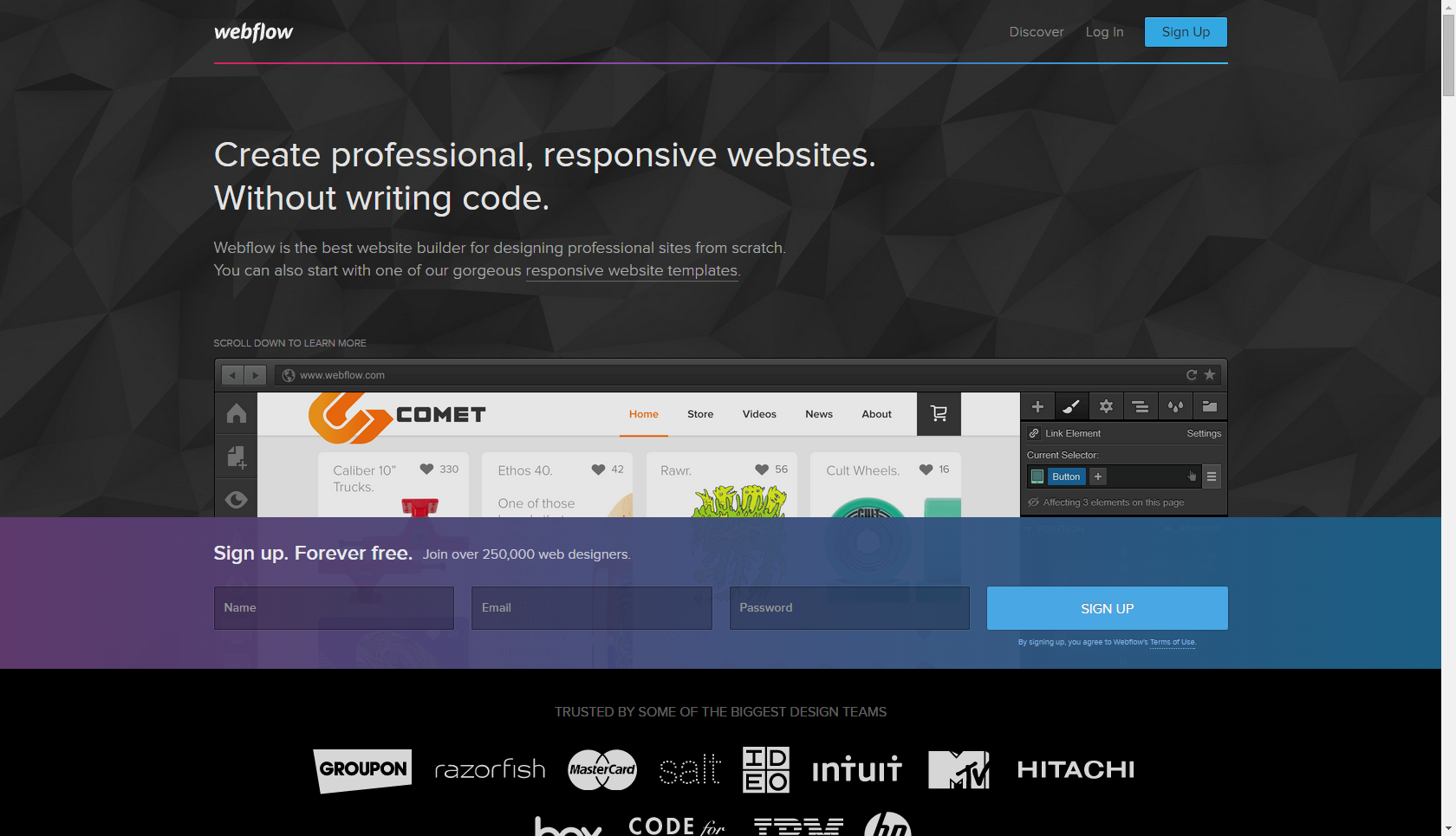
Task: Click the Hitachi logo
Action: click(1076, 769)
